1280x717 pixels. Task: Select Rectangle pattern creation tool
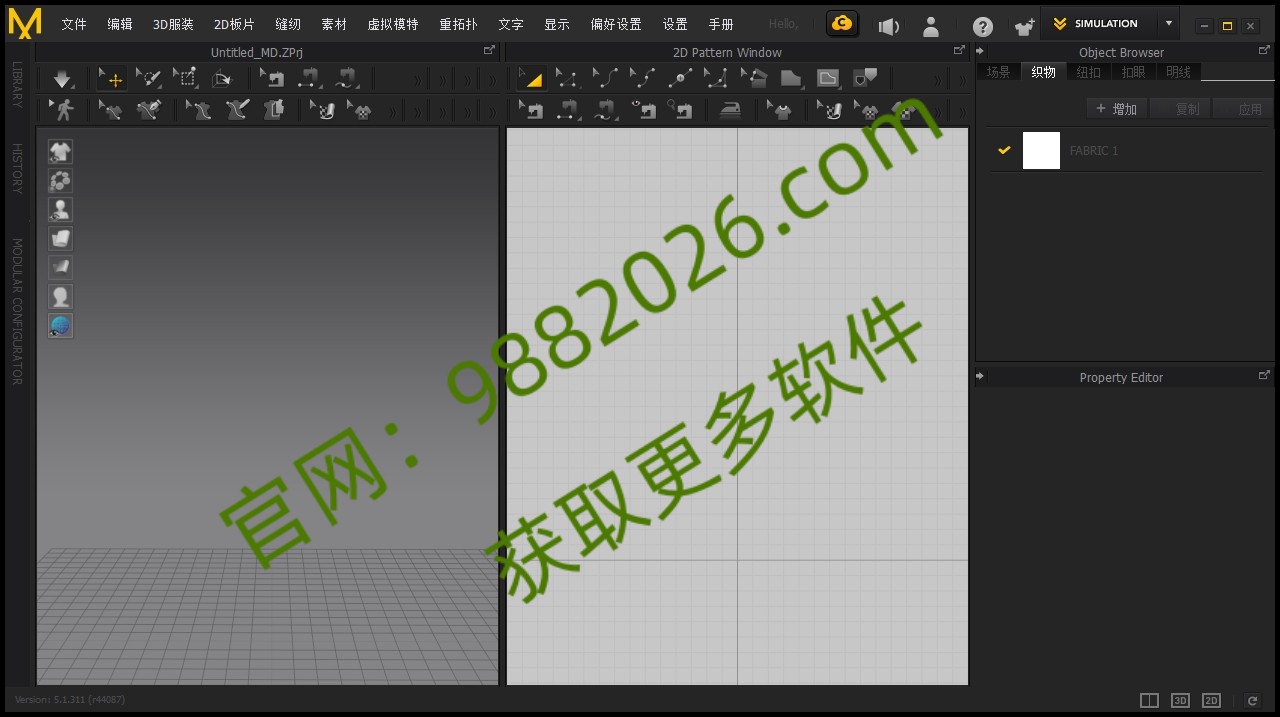pos(791,79)
